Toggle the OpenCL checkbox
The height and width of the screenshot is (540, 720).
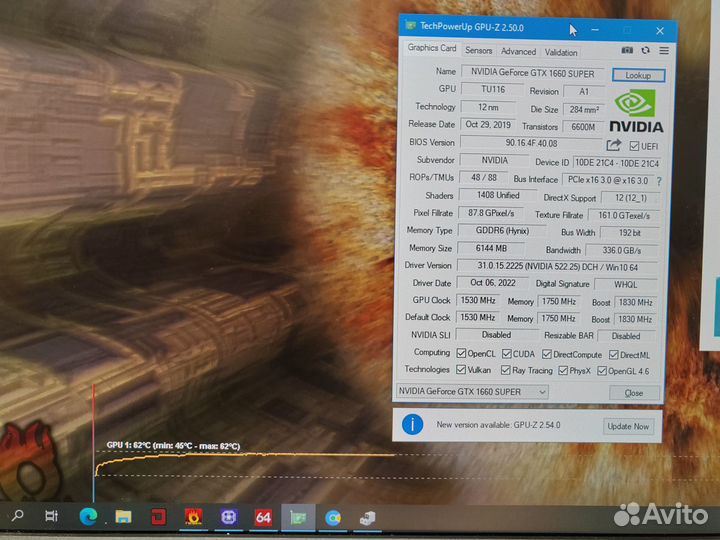click(x=461, y=353)
